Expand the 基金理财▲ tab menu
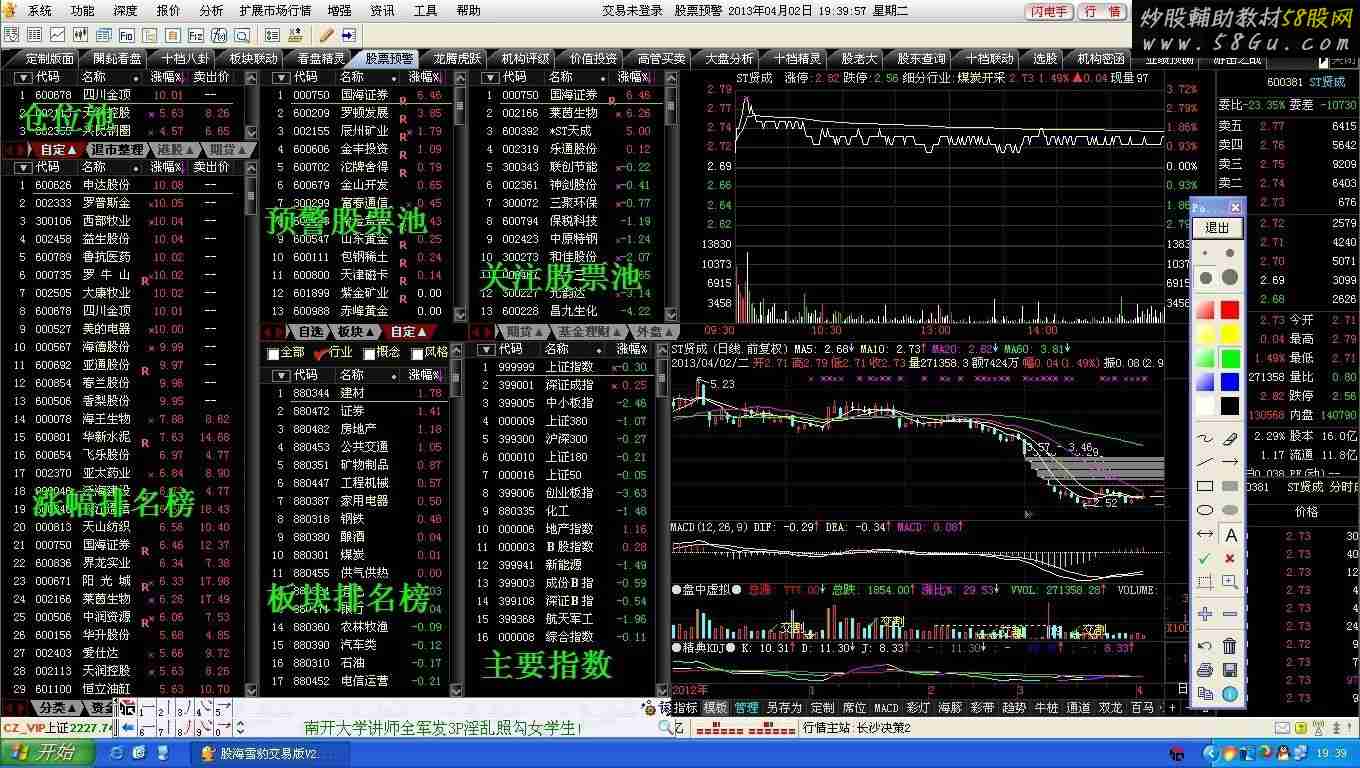Screen dimensions: 1360x768 [x=591, y=331]
